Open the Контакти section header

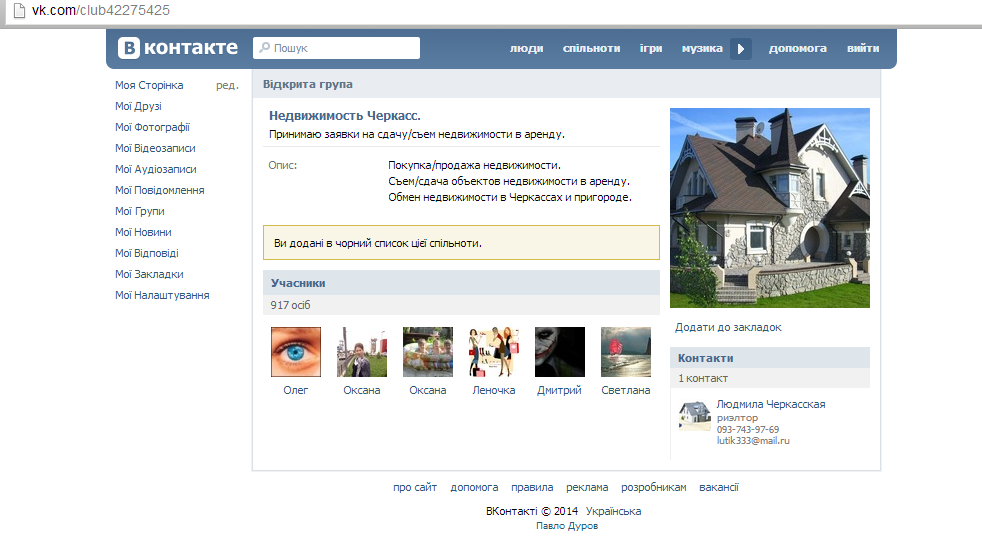tap(770, 358)
